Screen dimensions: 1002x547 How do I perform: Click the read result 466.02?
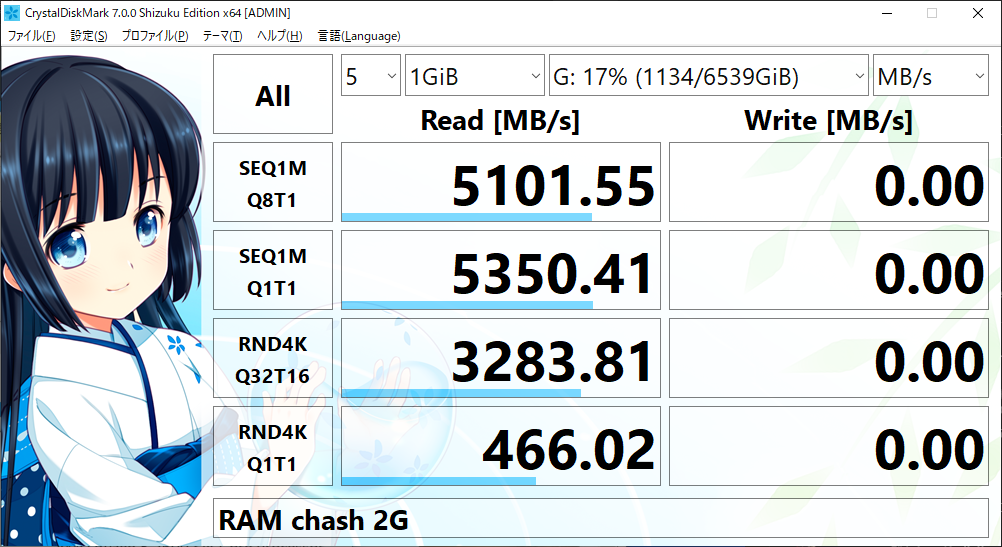click(501, 446)
